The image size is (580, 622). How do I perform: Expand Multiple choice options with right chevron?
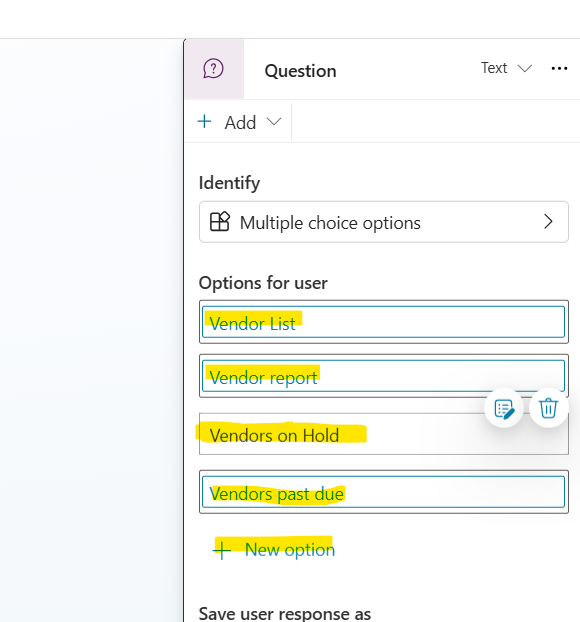(x=548, y=221)
